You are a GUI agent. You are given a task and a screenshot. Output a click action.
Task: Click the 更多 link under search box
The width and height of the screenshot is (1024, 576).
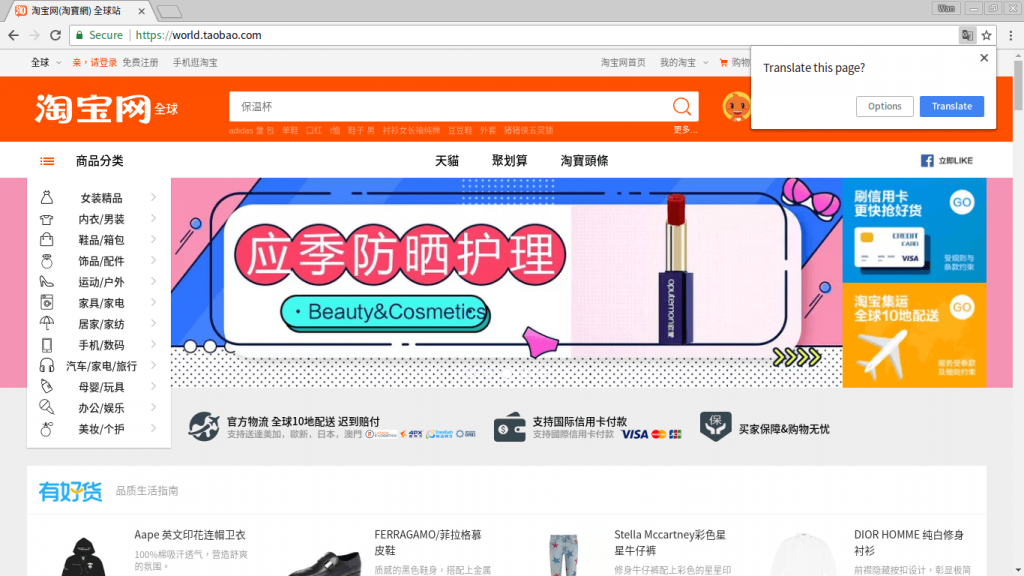[x=685, y=130]
